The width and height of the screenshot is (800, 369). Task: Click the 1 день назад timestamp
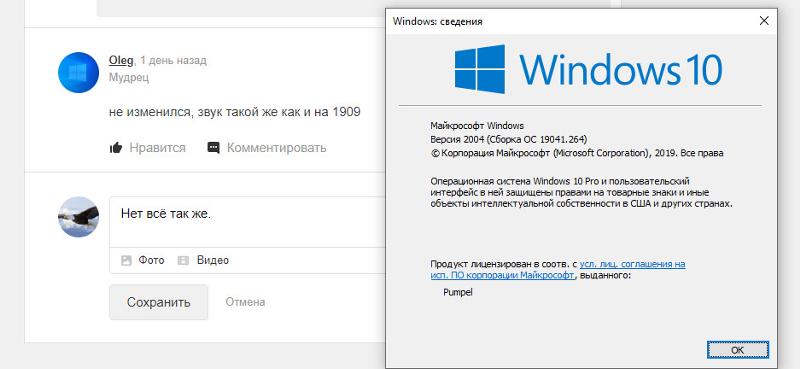pos(173,60)
